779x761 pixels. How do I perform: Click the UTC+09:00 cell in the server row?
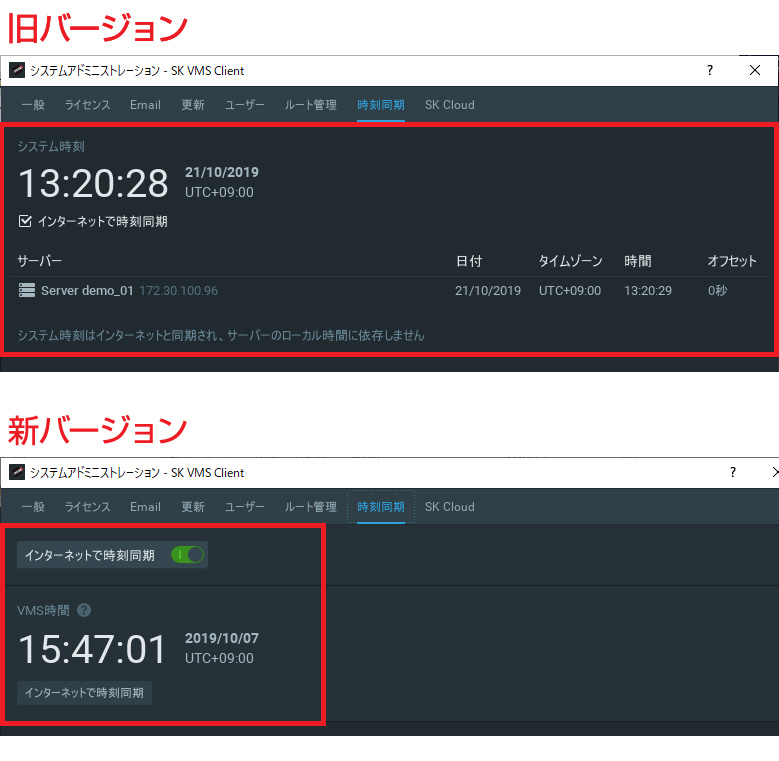tap(570, 291)
